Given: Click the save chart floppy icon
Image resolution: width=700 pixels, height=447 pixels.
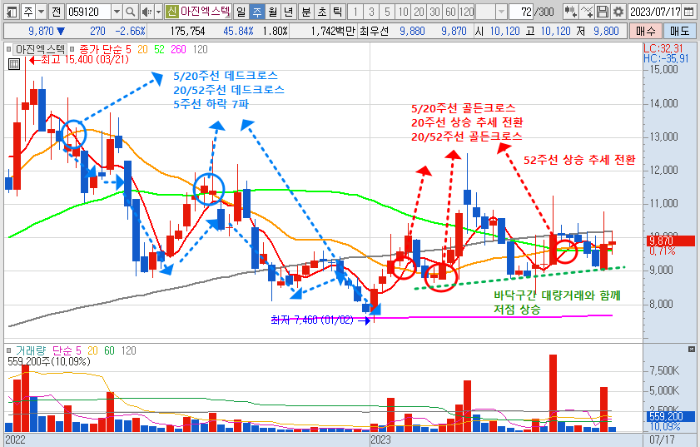Looking at the screenshot, I should (602, 12).
